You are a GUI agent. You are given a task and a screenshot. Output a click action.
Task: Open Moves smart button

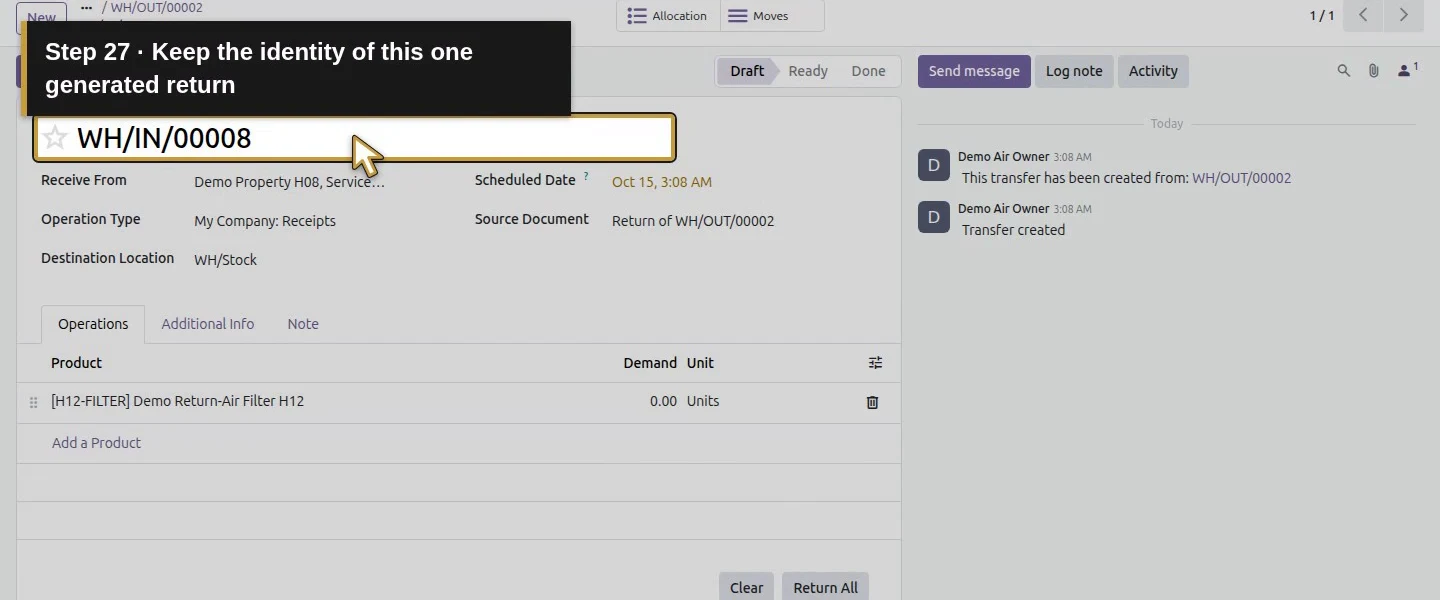772,16
